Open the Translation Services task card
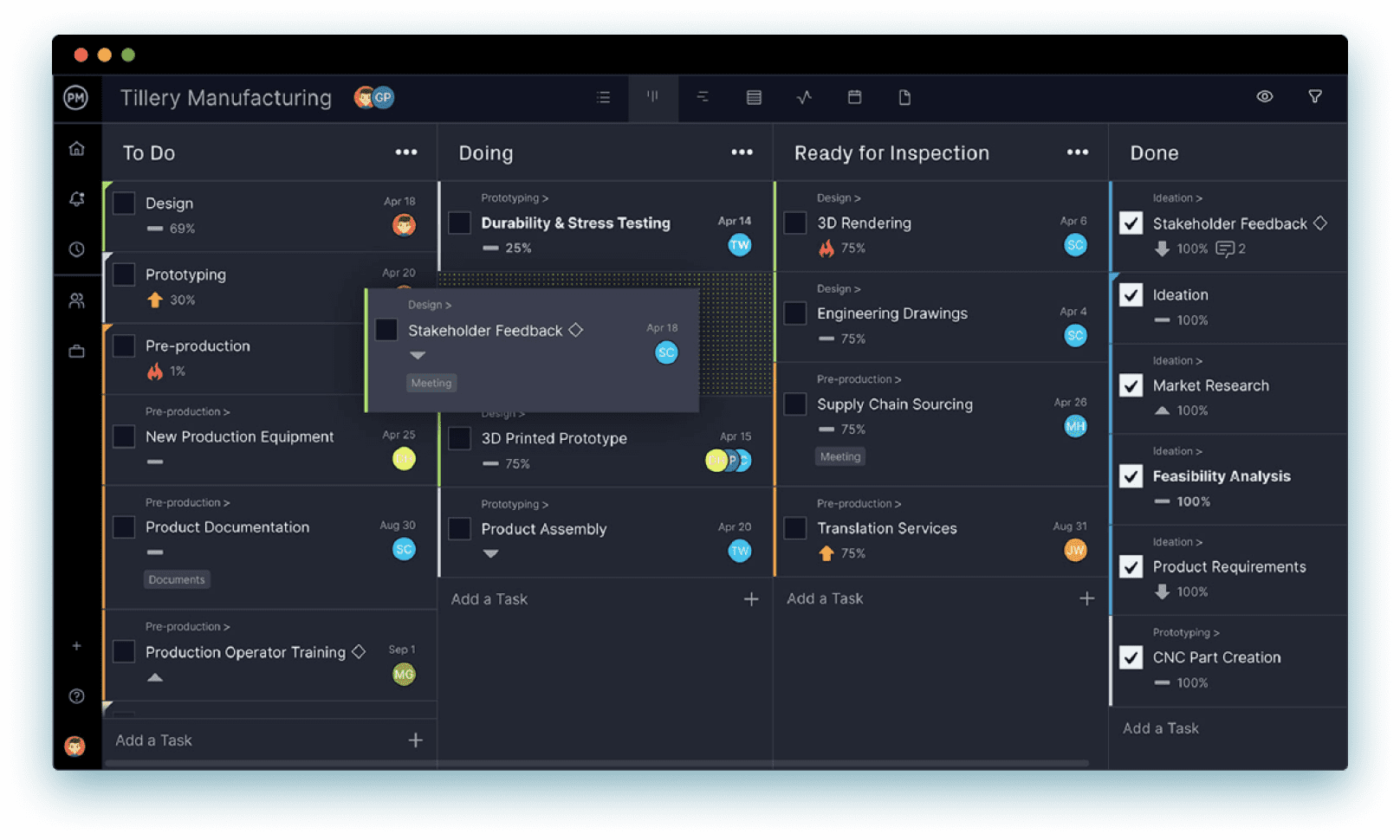Viewport: 1400px width, 840px height. (x=887, y=528)
